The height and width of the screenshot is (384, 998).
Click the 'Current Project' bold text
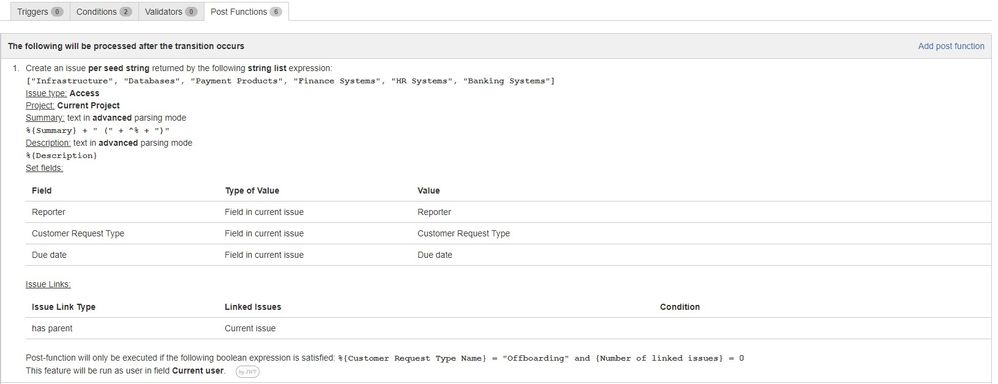88,106
